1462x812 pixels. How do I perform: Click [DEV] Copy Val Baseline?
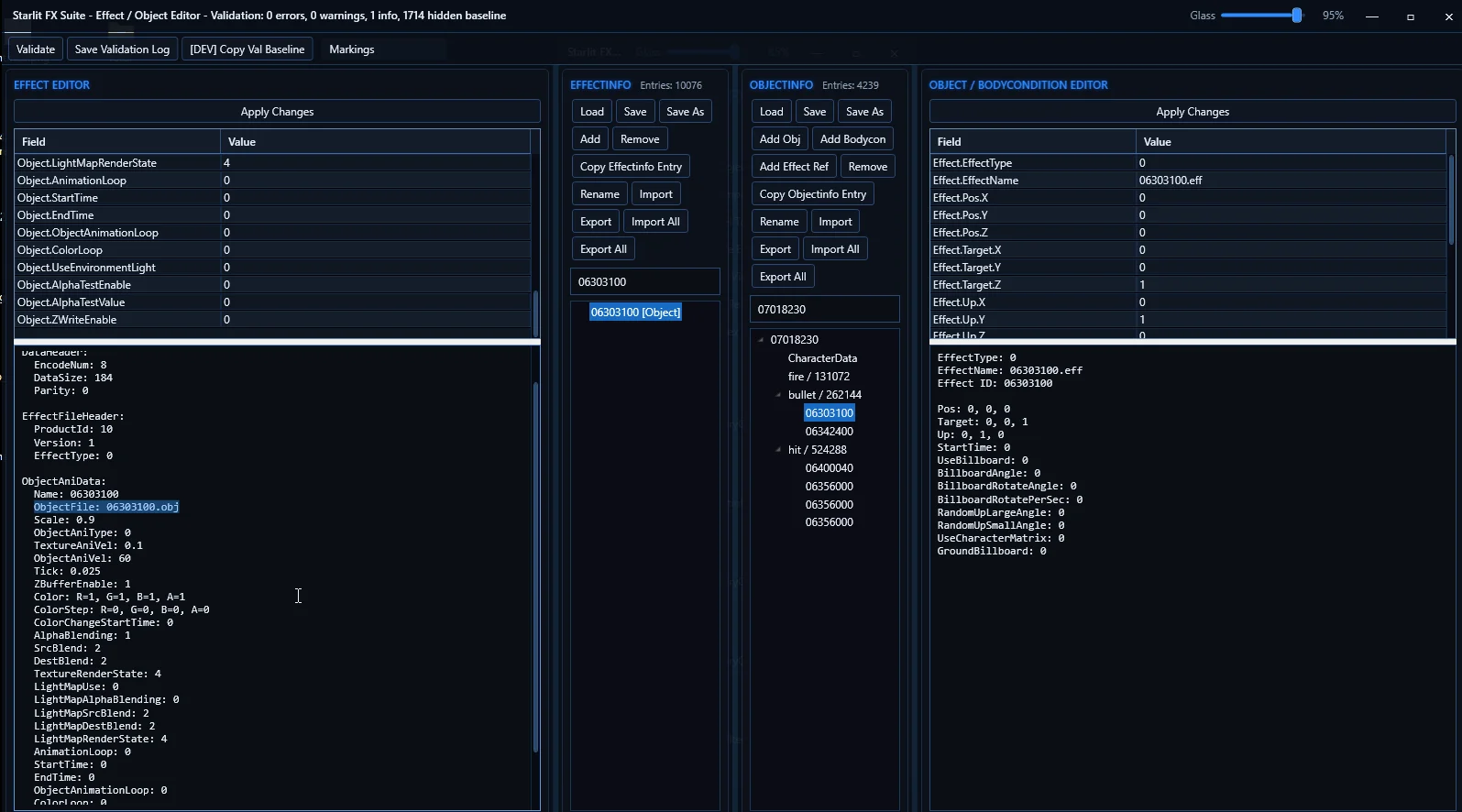coord(247,49)
